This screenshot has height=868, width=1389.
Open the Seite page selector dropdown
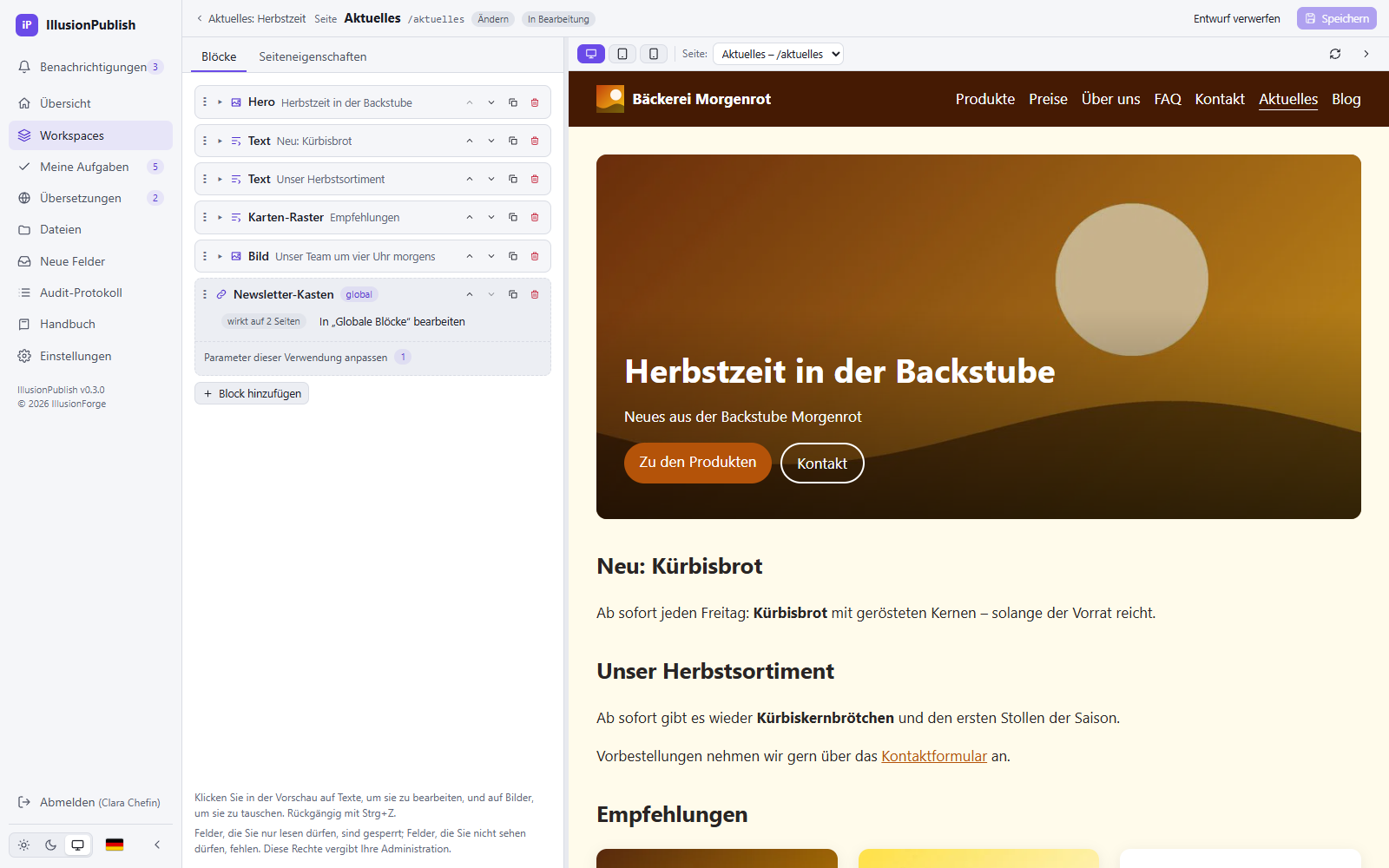[778, 54]
